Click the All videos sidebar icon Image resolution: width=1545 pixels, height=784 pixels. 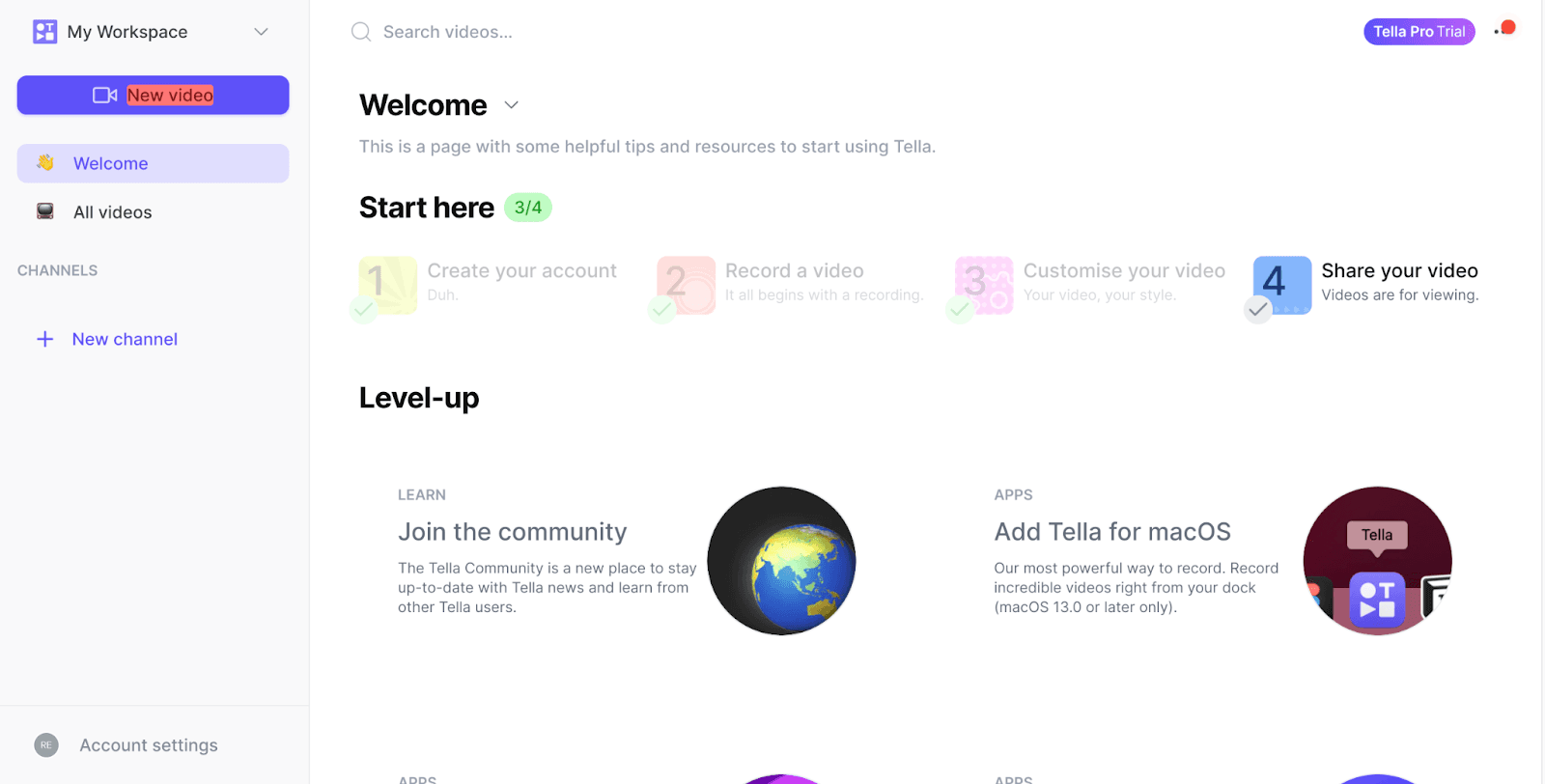pos(45,211)
